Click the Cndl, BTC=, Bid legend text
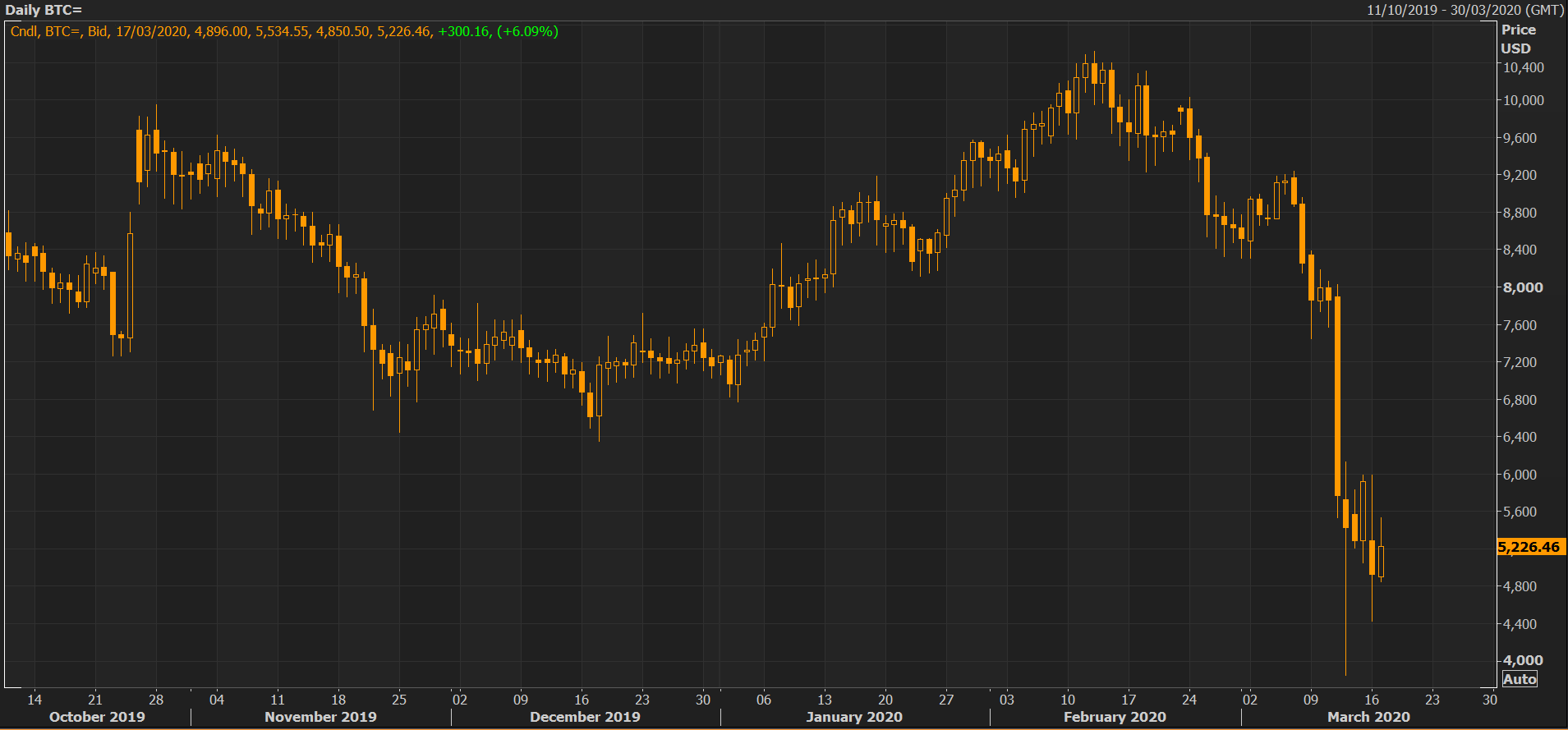This screenshot has width=1568, height=730. (x=59, y=31)
